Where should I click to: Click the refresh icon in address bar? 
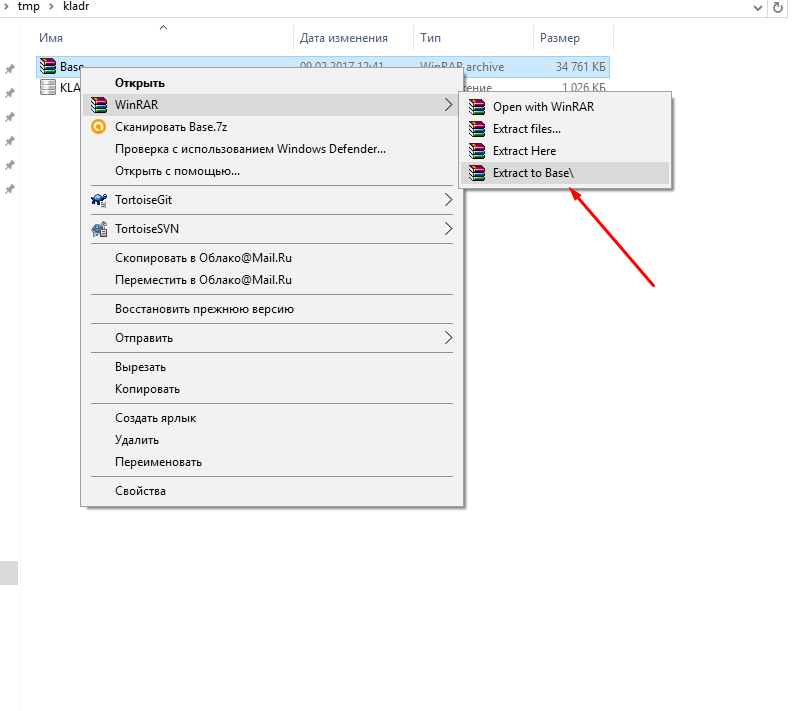(x=778, y=8)
